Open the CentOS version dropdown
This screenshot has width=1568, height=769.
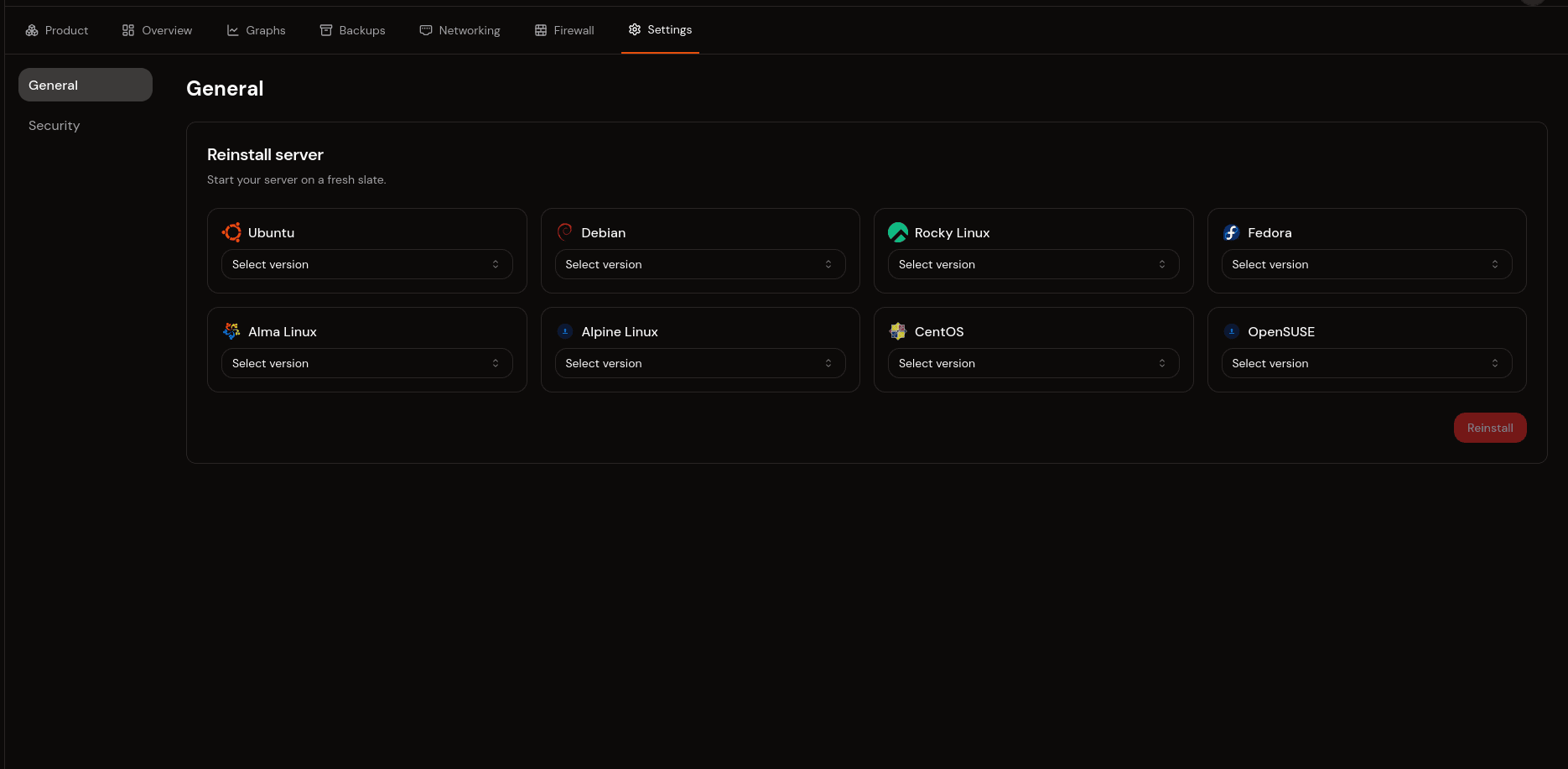(x=1033, y=363)
